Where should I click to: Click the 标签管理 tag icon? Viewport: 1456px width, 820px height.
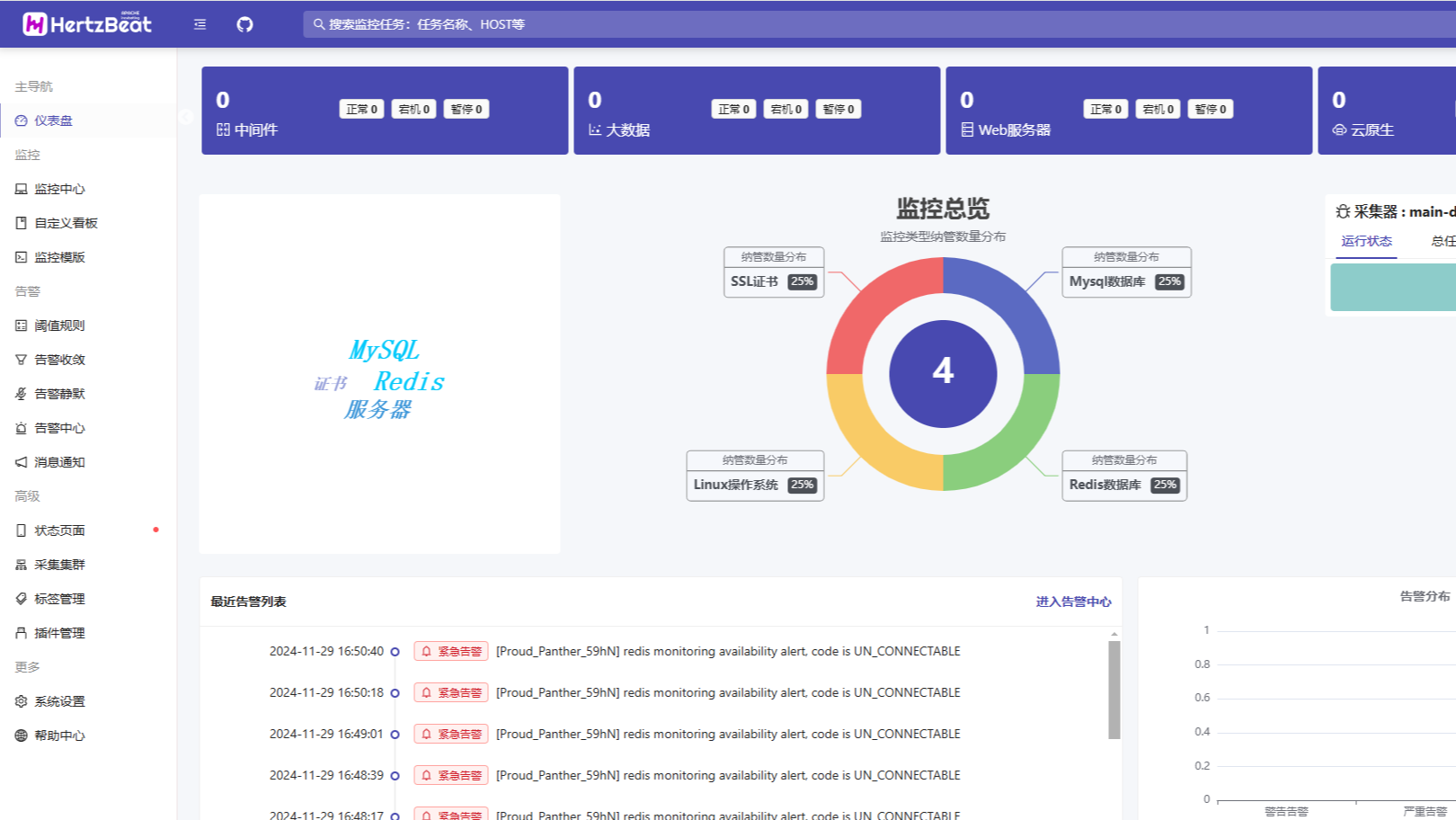coord(21,599)
